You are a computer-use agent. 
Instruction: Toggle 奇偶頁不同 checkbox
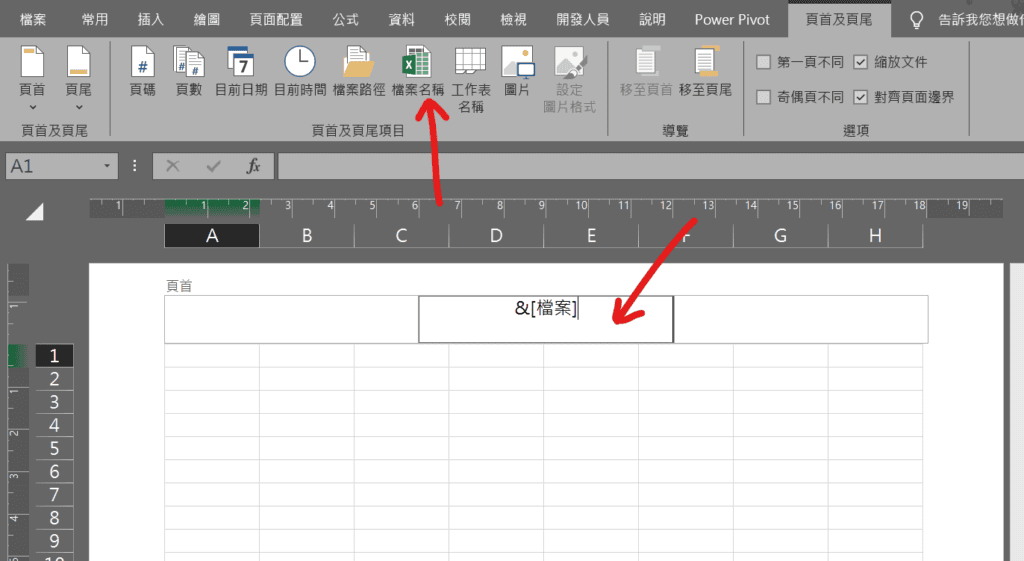pos(764,97)
